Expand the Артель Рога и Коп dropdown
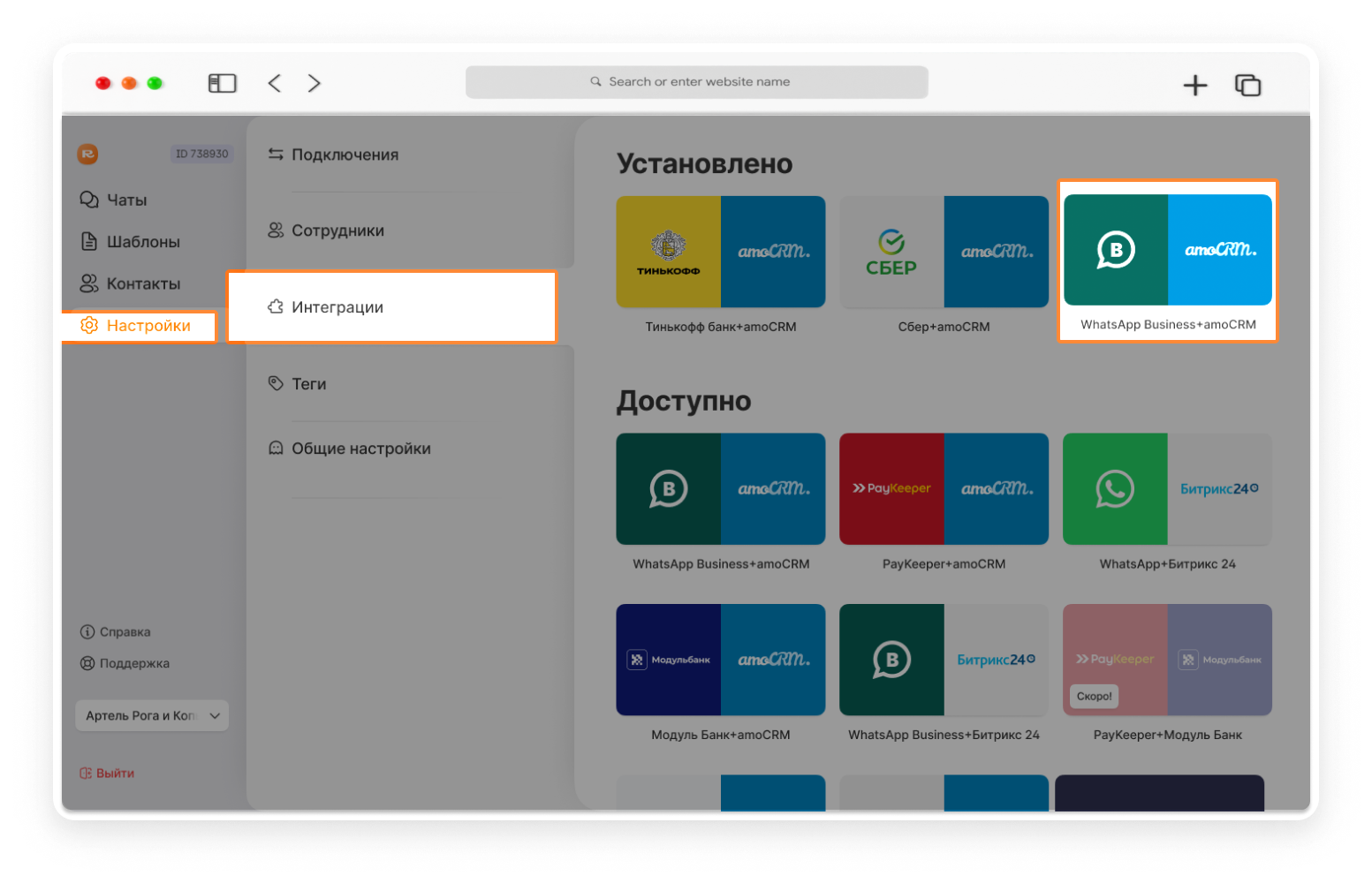1372x883 pixels. click(152, 716)
